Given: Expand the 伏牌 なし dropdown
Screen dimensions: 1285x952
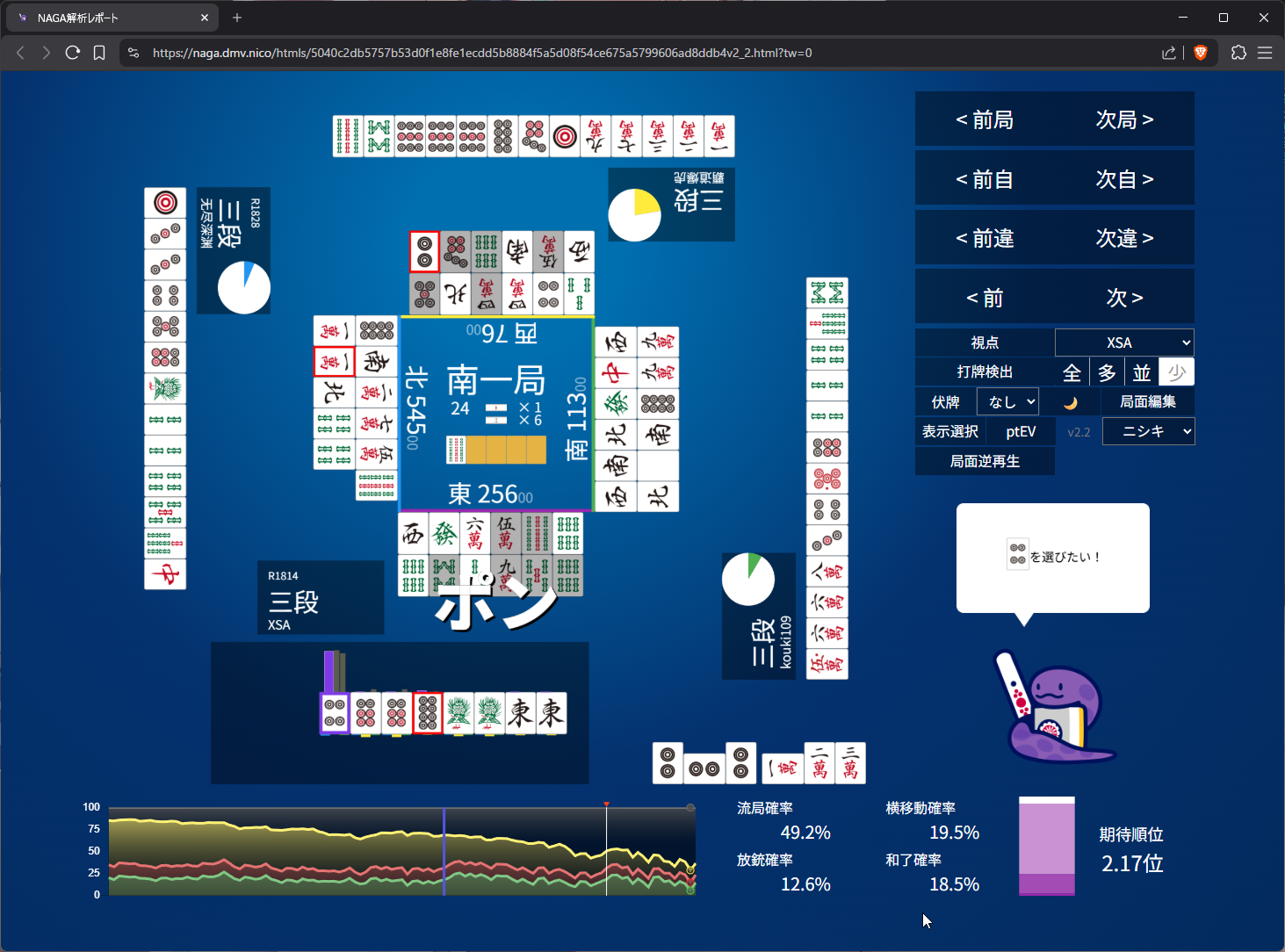Looking at the screenshot, I should 1007,402.
